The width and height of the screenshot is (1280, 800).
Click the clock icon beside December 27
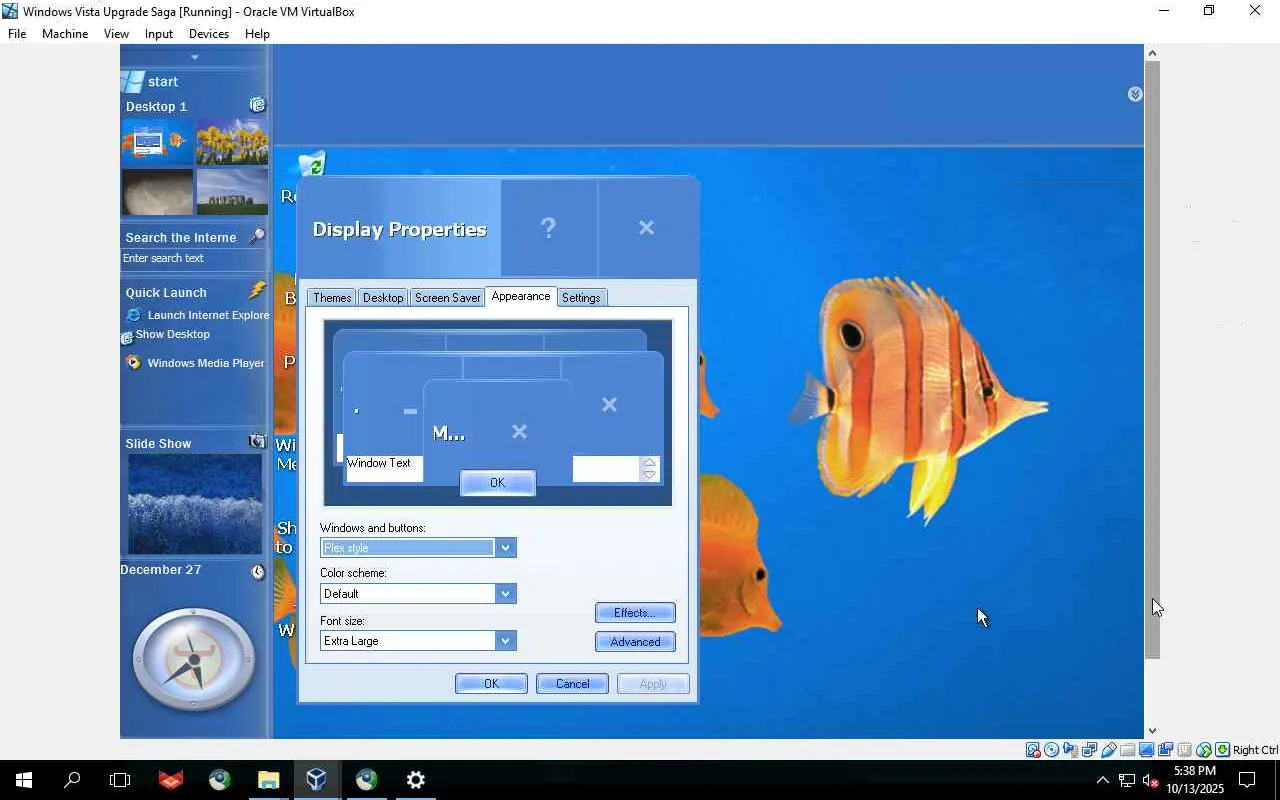click(x=258, y=572)
